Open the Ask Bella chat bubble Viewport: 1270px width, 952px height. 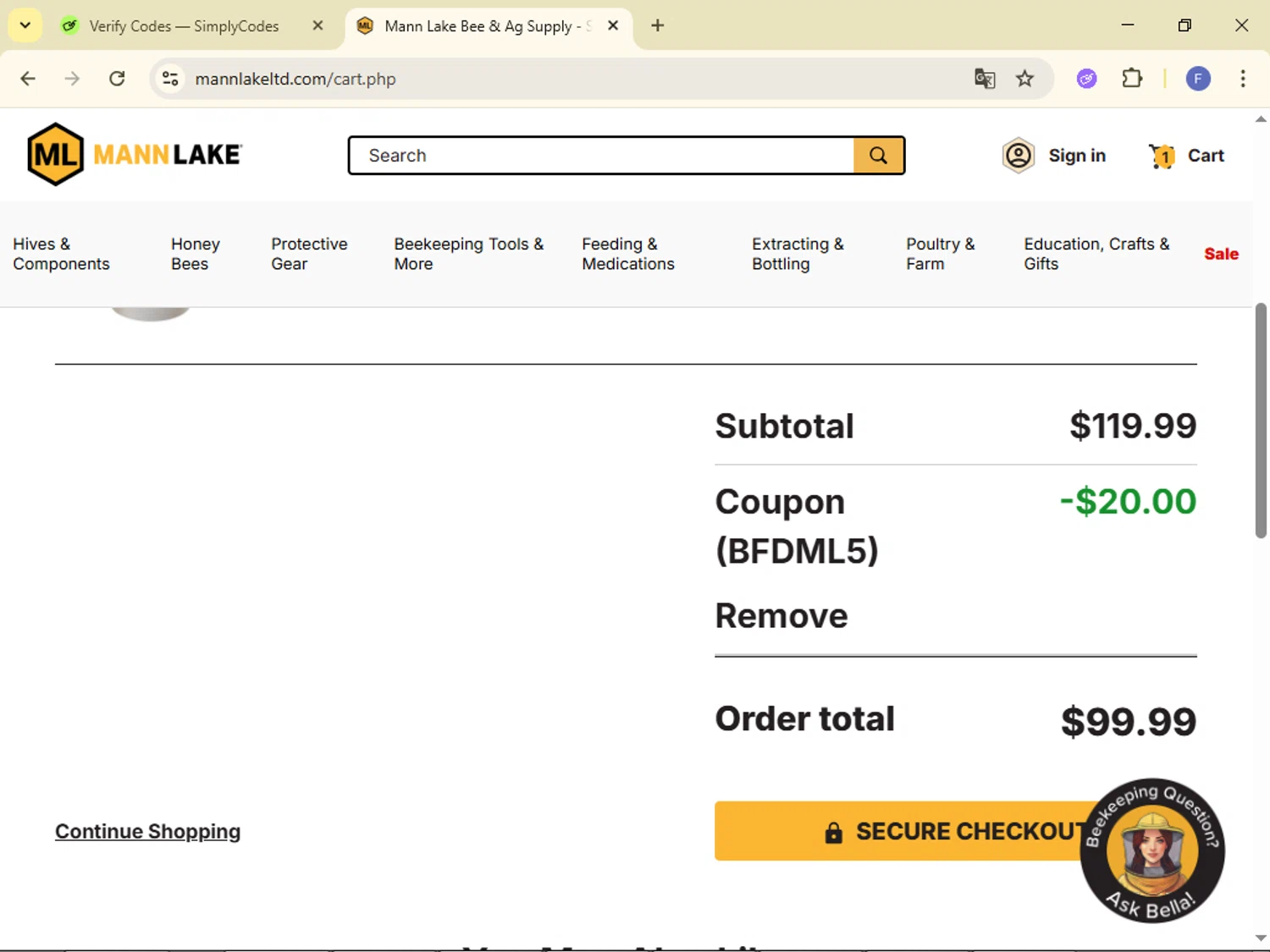point(1152,850)
